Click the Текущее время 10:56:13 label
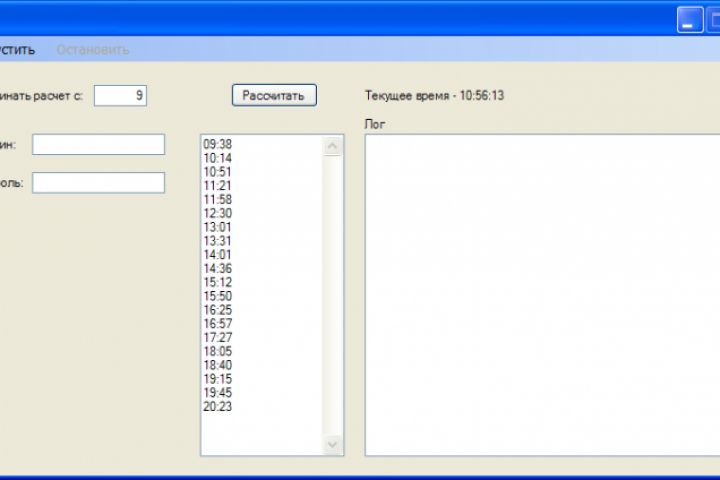Screen dimensions: 720x480 pyautogui.click(x=434, y=96)
